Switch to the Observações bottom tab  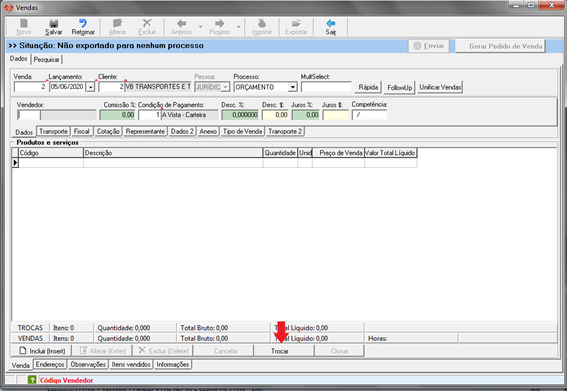click(88, 364)
